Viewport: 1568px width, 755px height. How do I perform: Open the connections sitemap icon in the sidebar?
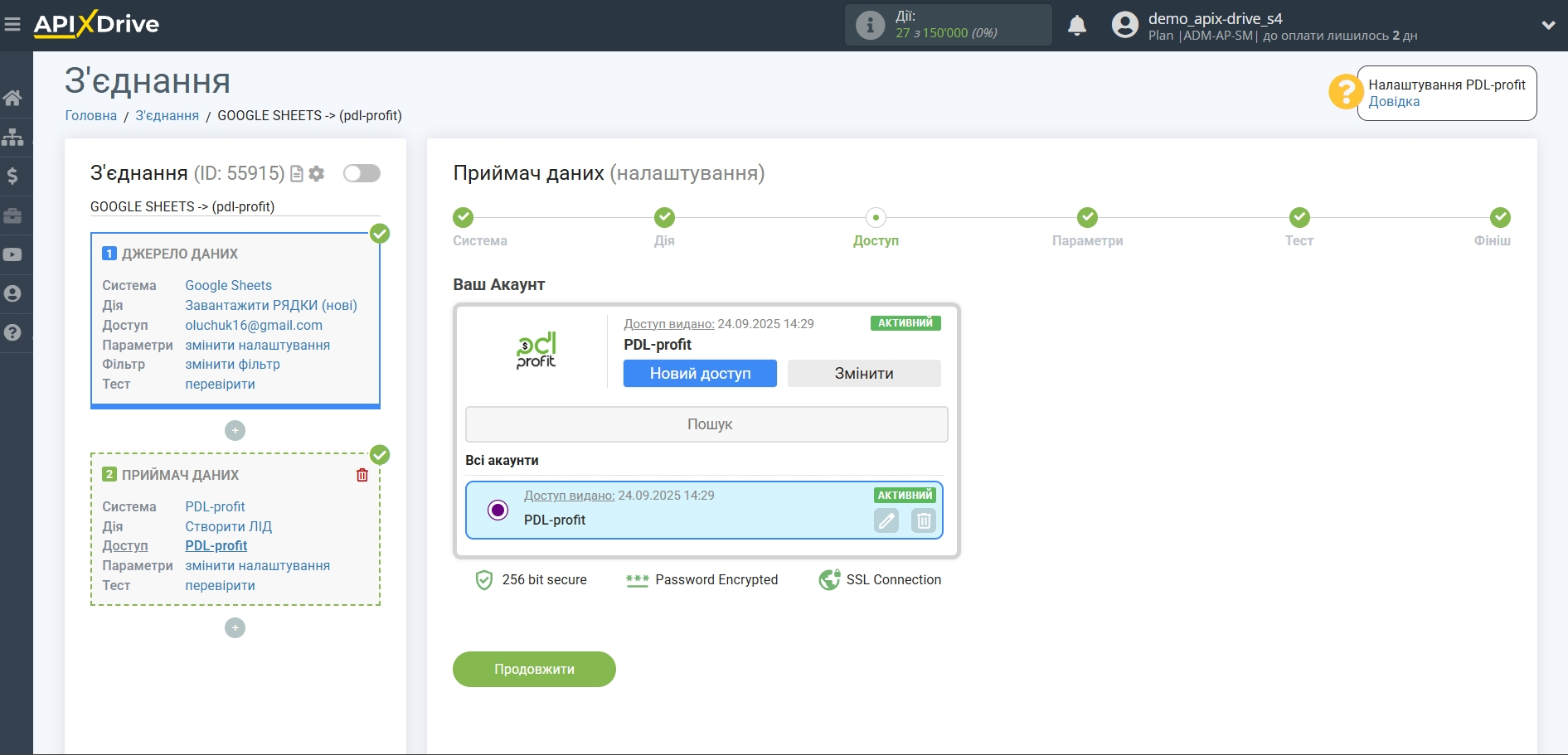point(12,137)
